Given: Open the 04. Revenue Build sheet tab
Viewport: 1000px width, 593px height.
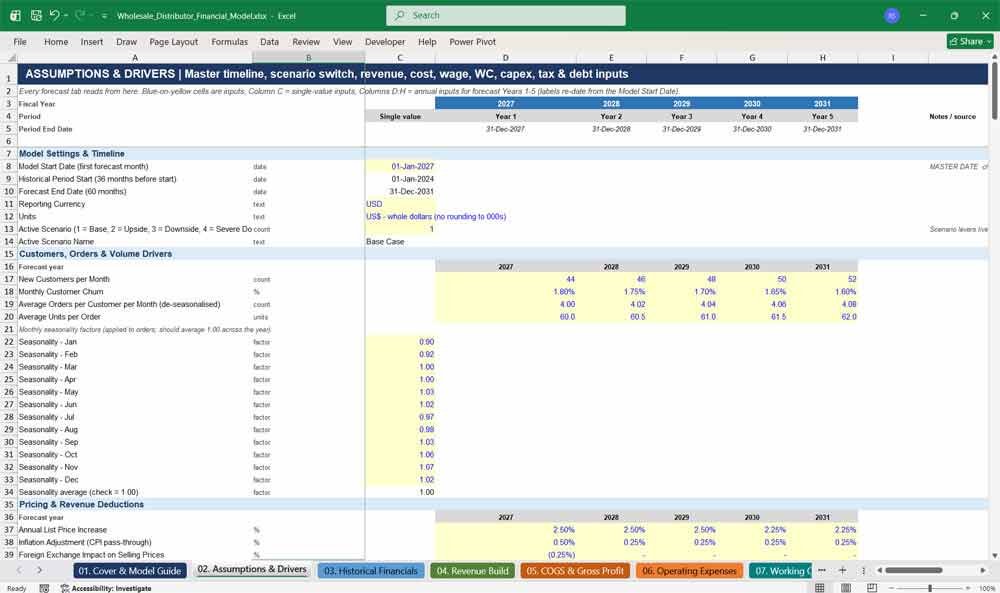Looking at the screenshot, I should pyautogui.click(x=473, y=571).
